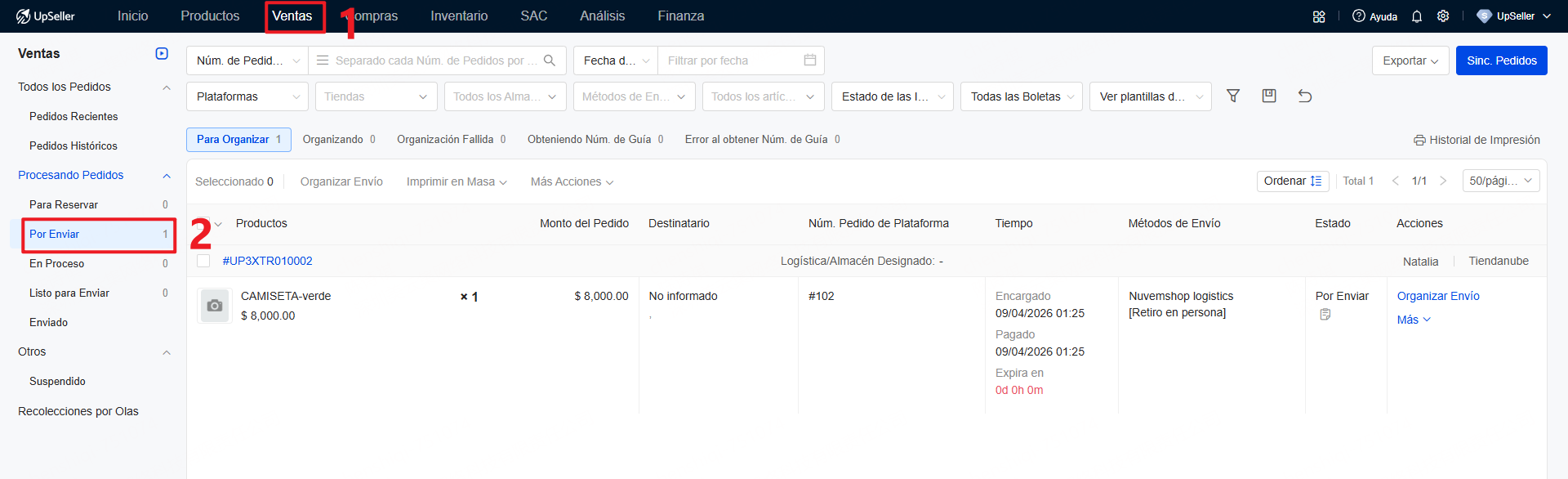
Task: Click the search magnifier icon
Action: pyautogui.click(x=550, y=60)
